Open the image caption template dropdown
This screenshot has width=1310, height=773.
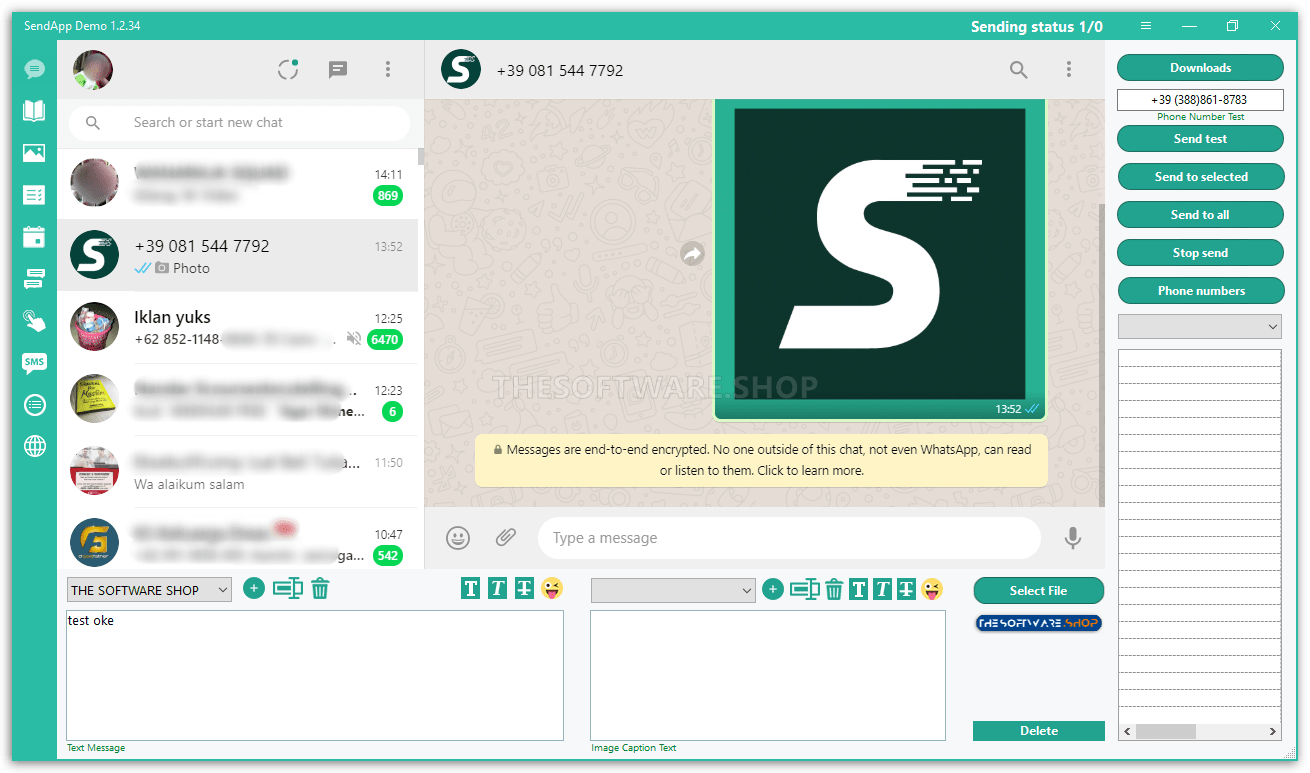pos(673,591)
